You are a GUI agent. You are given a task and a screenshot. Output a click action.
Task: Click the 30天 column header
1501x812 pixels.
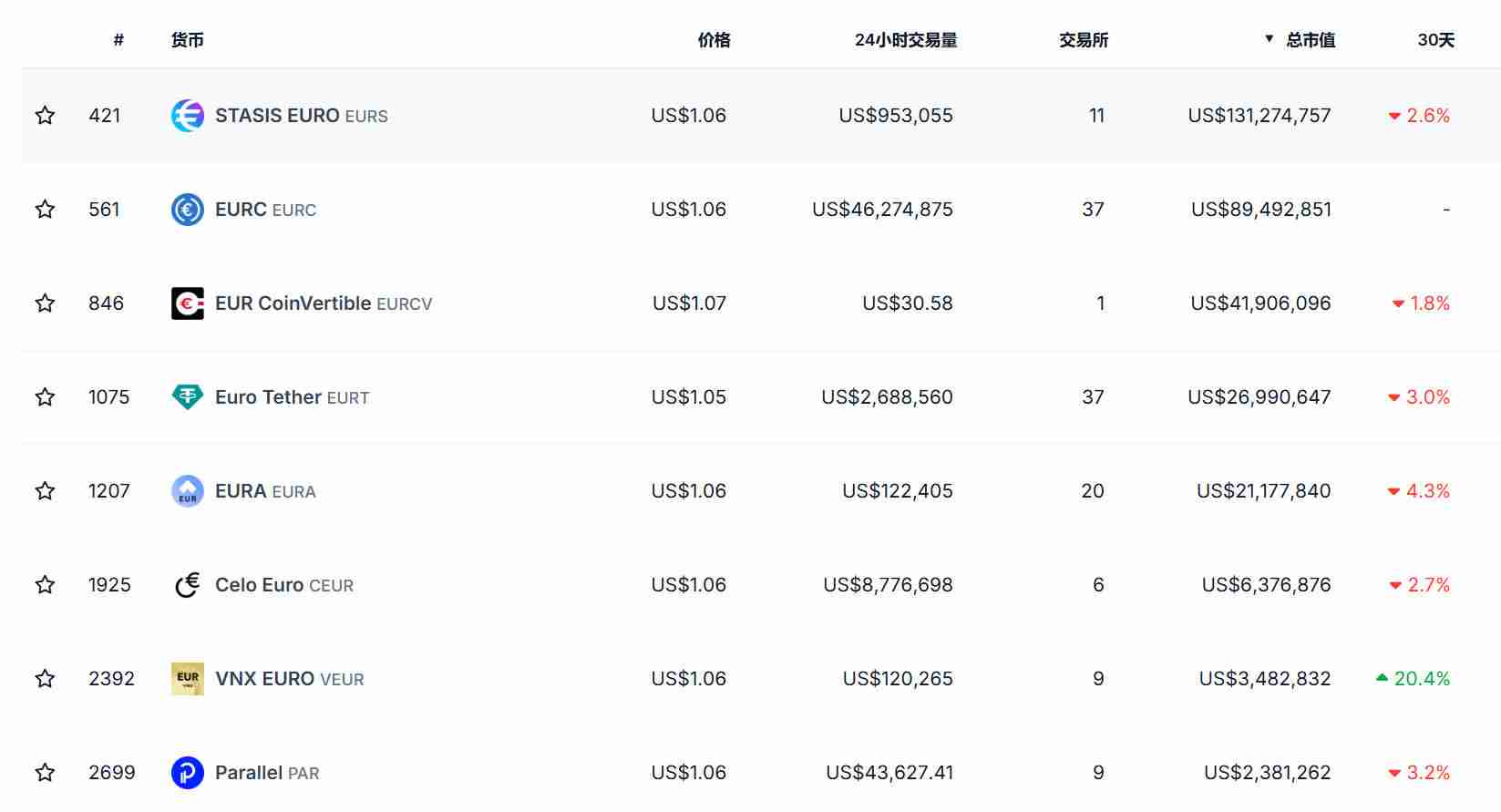(1434, 39)
